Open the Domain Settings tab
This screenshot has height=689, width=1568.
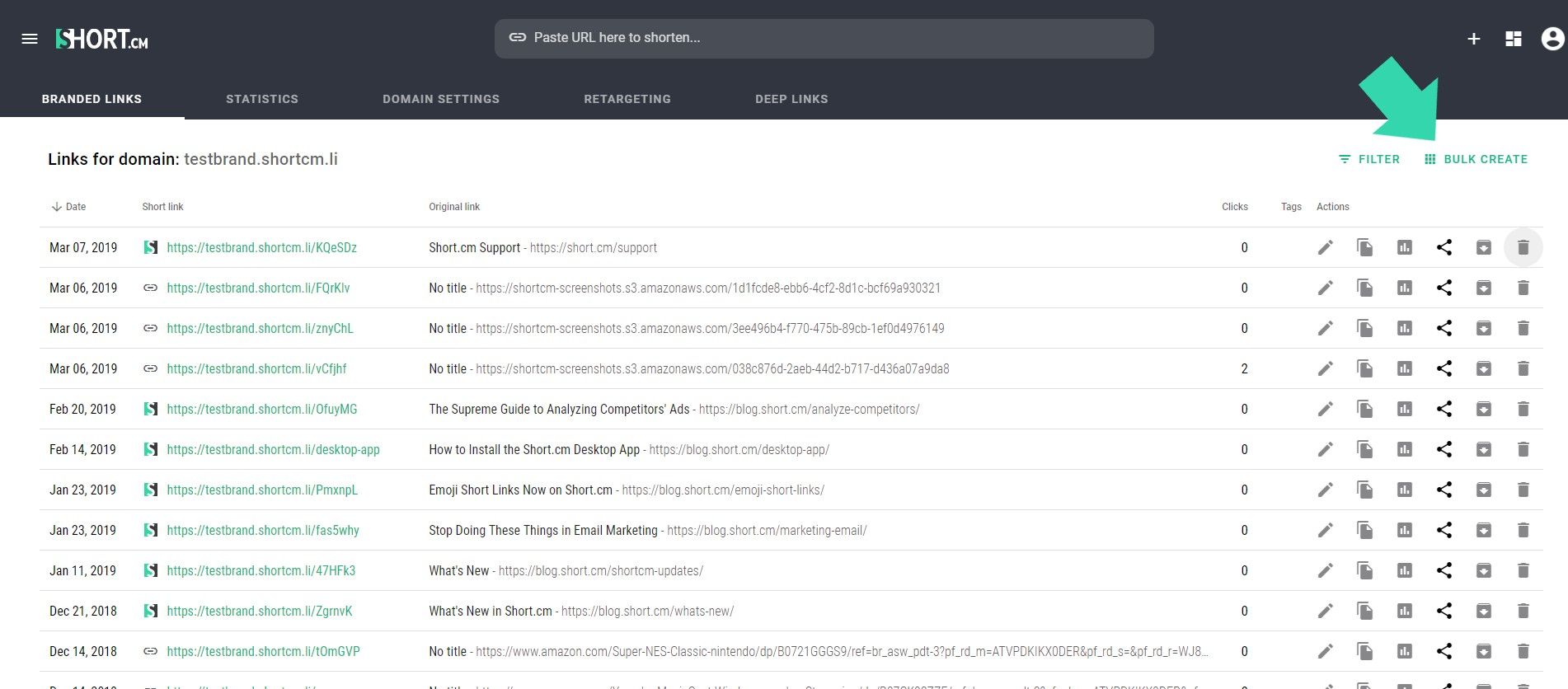441,99
